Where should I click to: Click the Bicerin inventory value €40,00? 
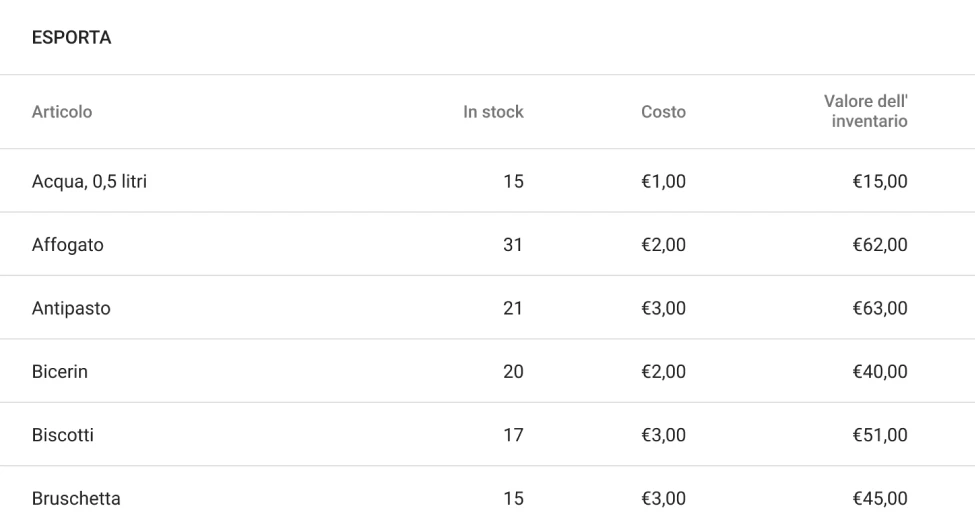click(x=879, y=372)
